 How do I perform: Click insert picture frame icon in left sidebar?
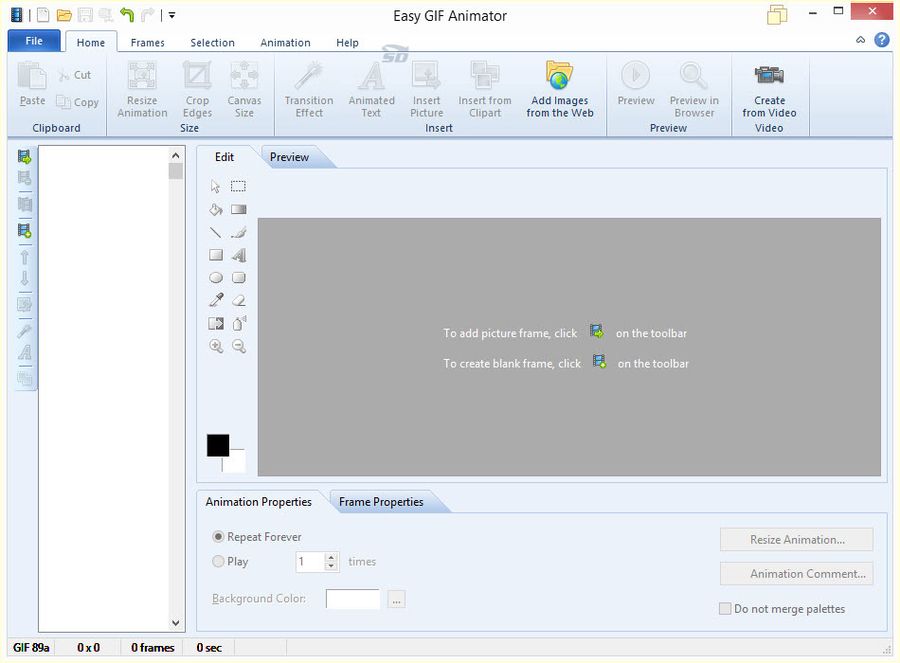coord(25,157)
